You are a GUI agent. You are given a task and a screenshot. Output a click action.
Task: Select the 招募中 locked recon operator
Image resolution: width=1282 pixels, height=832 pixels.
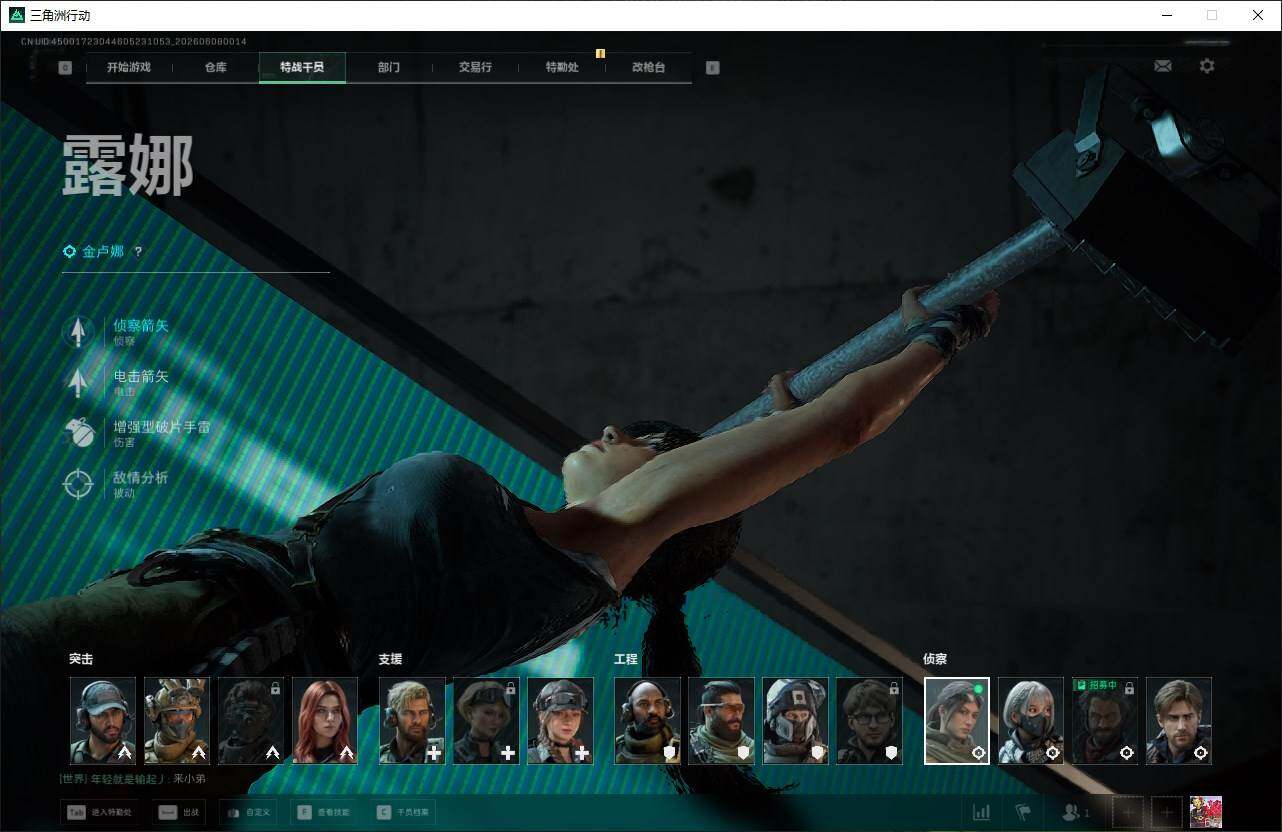1105,721
